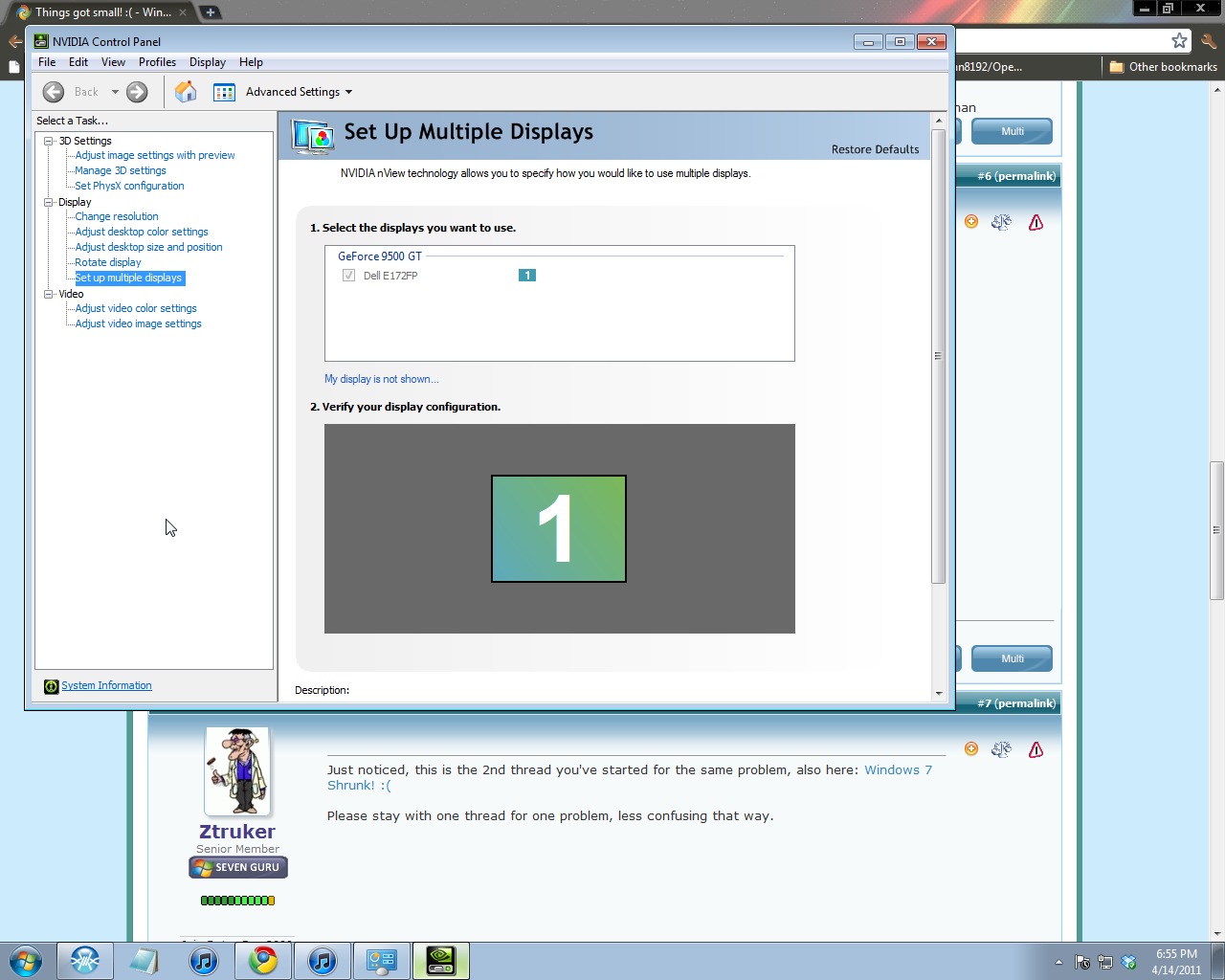The width and height of the screenshot is (1225, 980).
Task: Collapse the Display tree node
Action: tap(48, 202)
